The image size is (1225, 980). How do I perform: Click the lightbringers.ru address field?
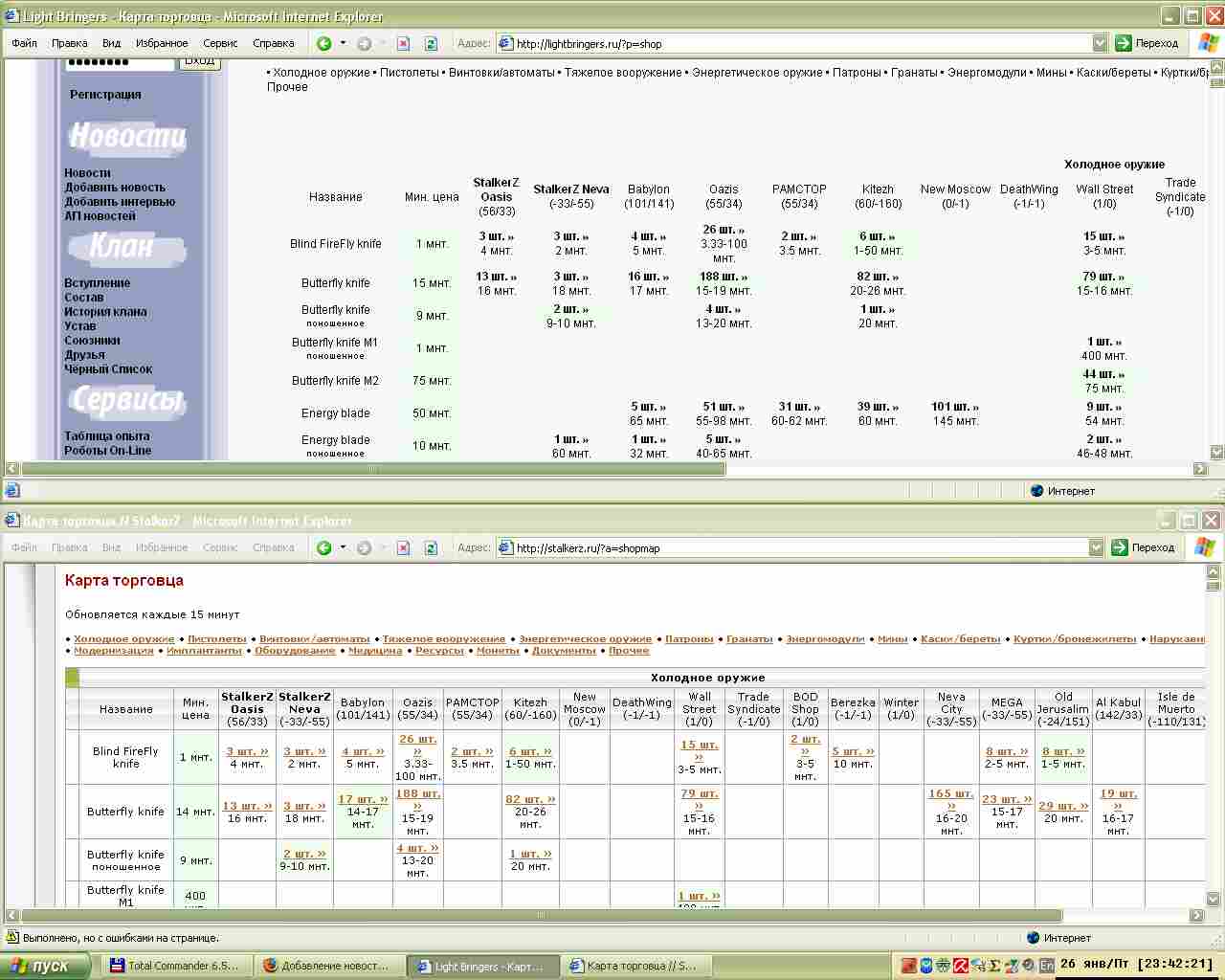point(802,43)
